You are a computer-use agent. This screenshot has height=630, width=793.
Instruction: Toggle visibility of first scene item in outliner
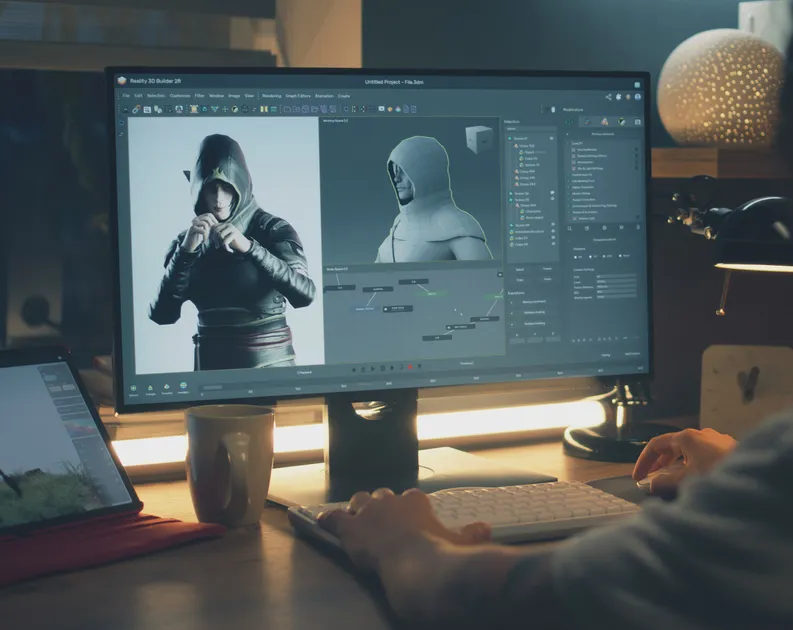pos(553,136)
